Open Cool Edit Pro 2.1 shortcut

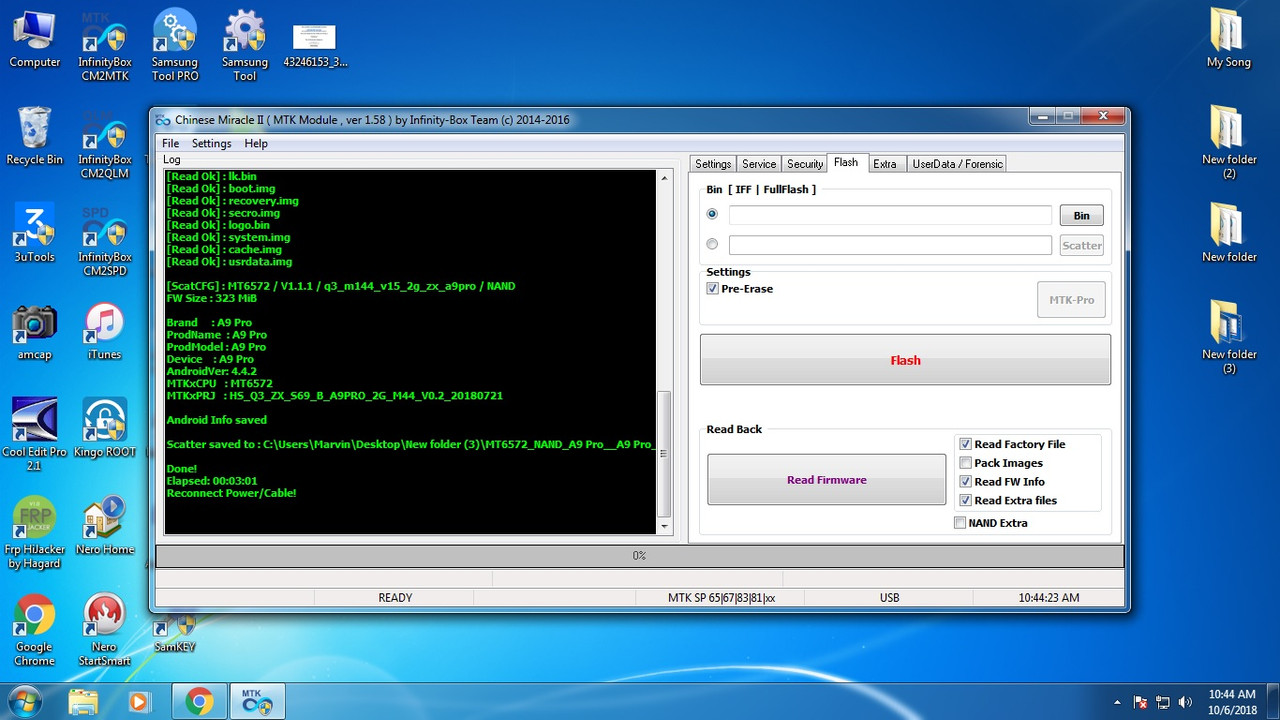(35, 435)
